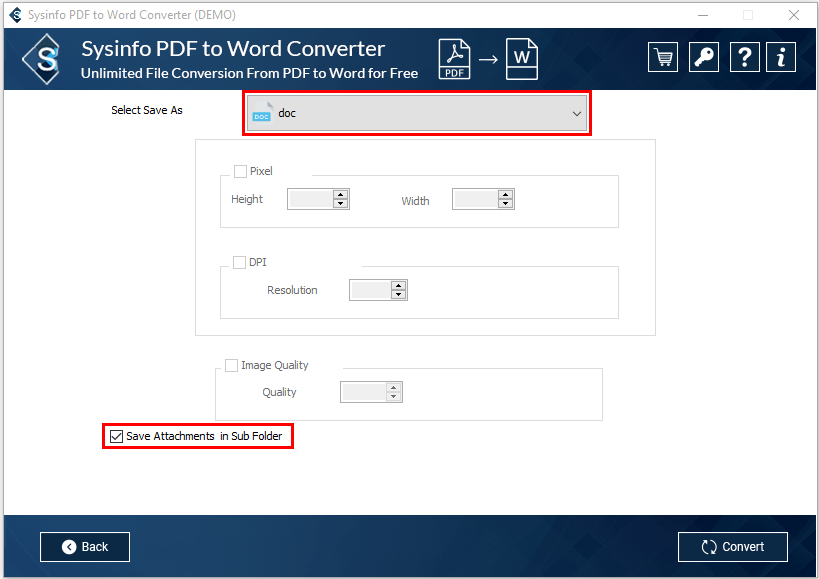819x579 pixels.
Task: Click the Word document icon in header
Action: [521, 58]
